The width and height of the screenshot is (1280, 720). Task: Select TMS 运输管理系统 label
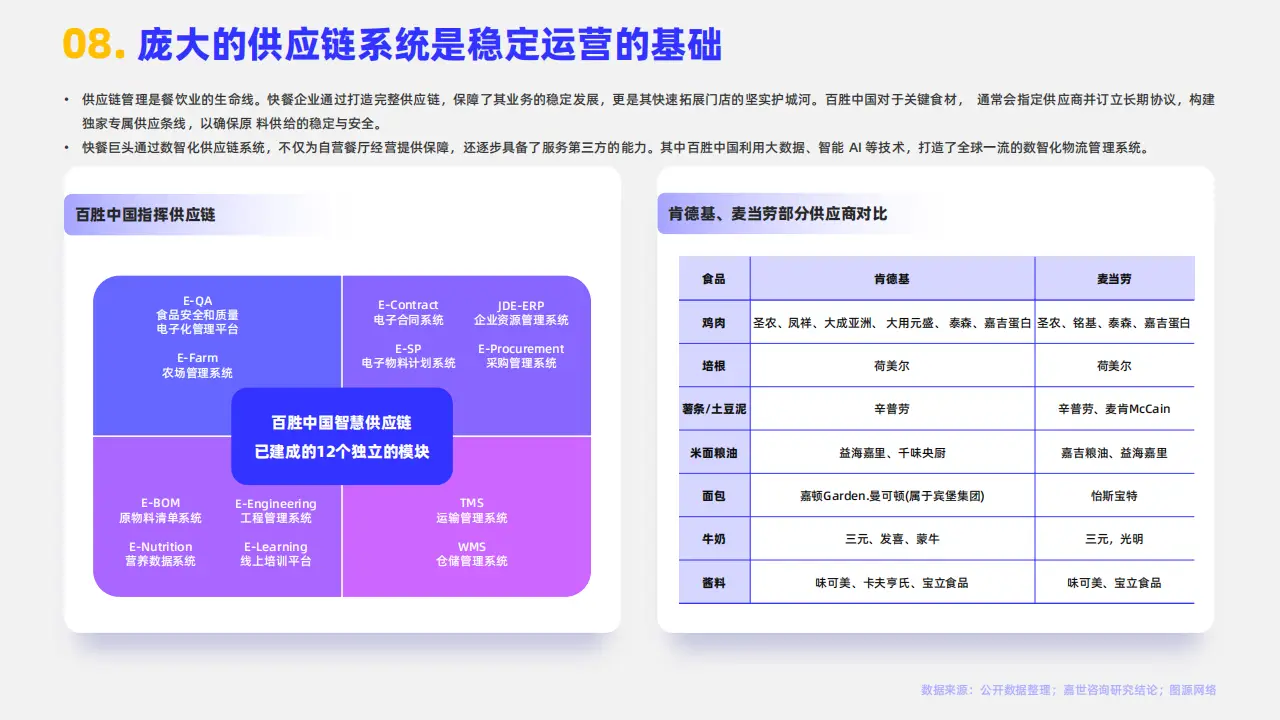471,511
